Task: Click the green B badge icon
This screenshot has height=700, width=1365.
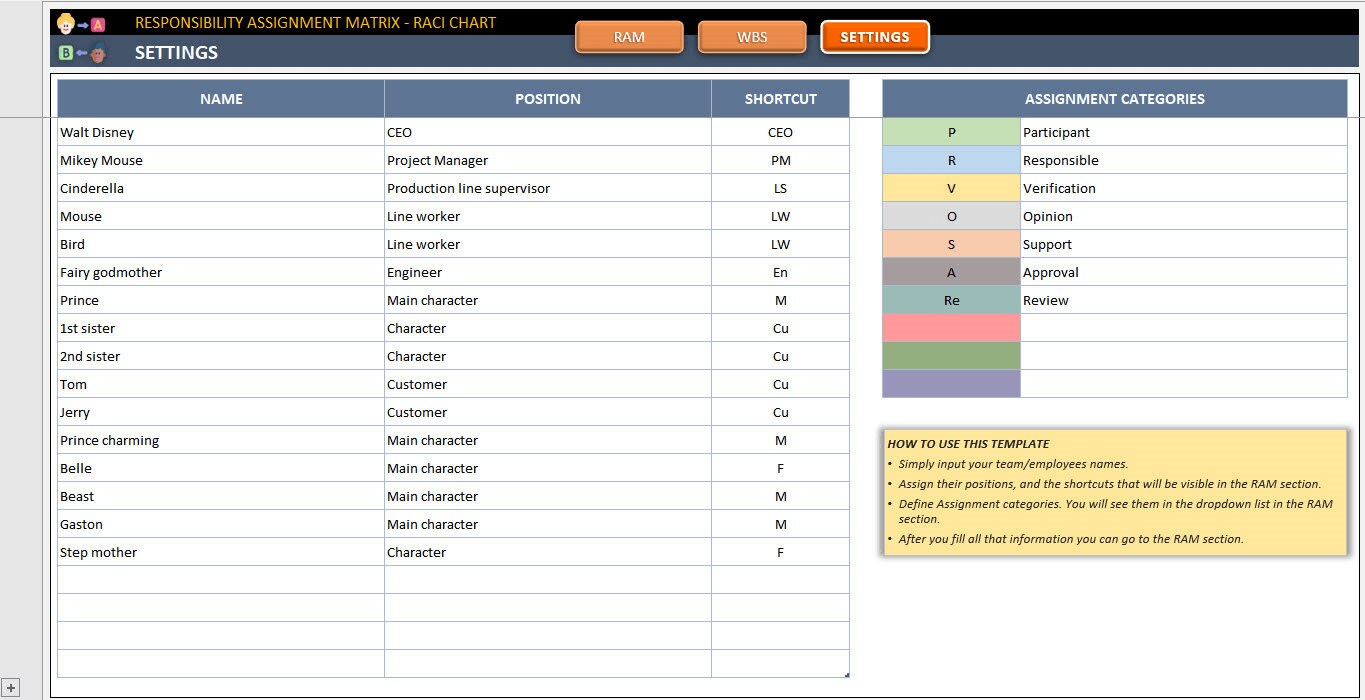Action: point(65,53)
